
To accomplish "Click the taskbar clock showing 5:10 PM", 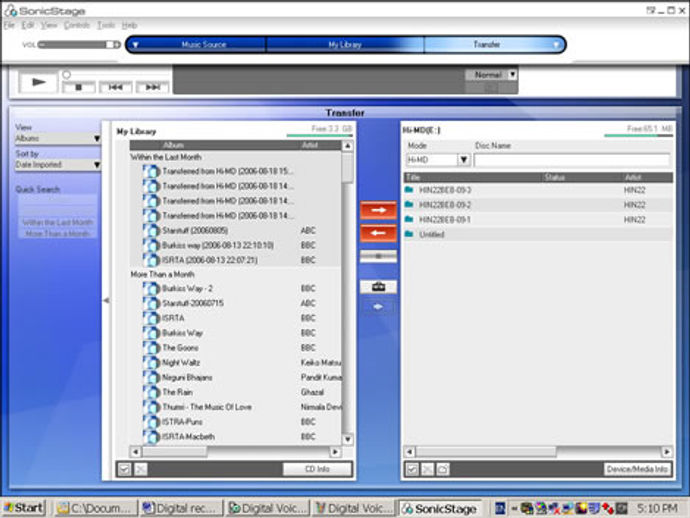I will tap(657, 508).
